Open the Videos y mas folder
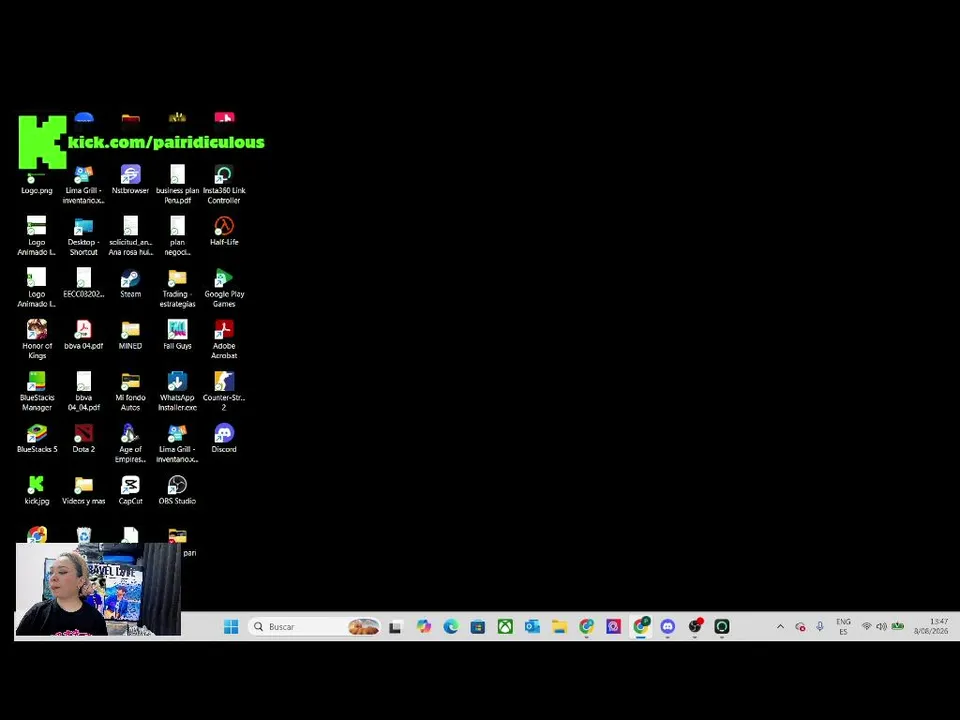The height and width of the screenshot is (720, 960). pyautogui.click(x=83, y=490)
